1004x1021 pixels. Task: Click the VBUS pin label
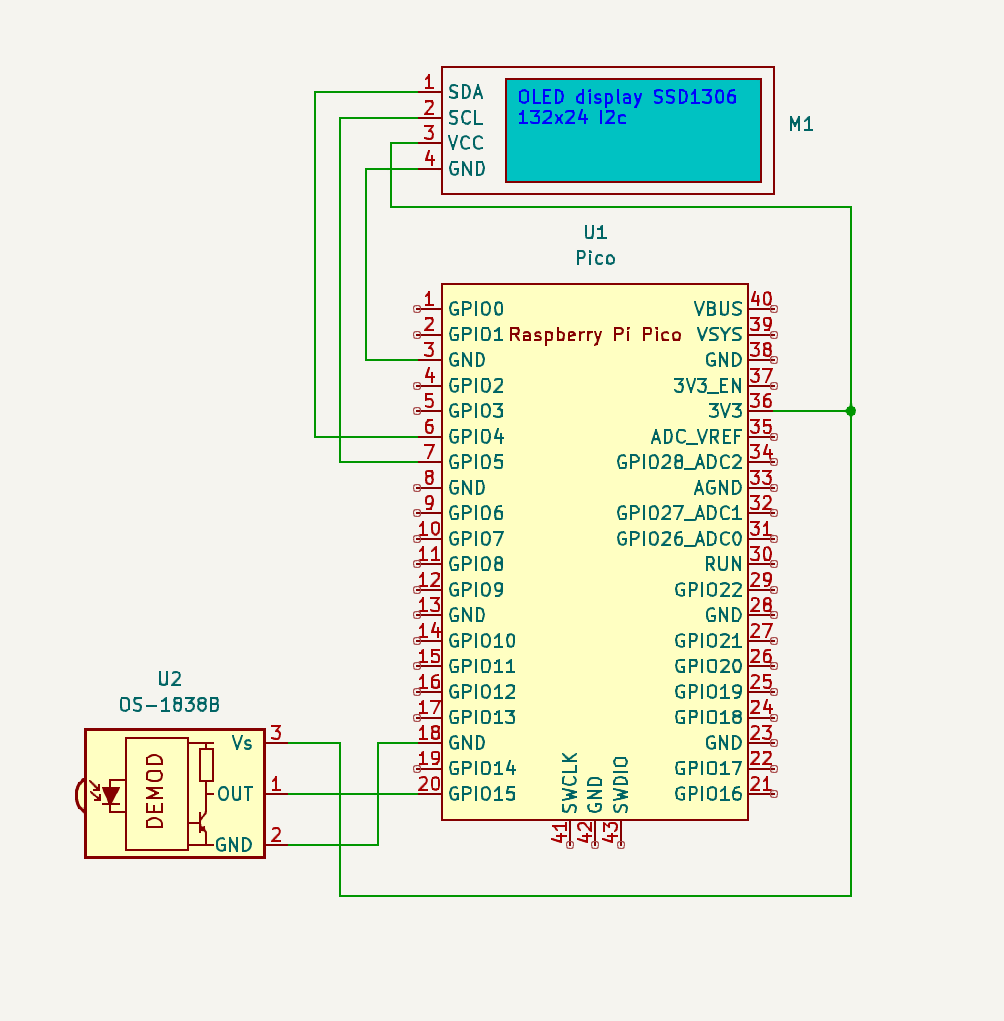pyautogui.click(x=718, y=309)
